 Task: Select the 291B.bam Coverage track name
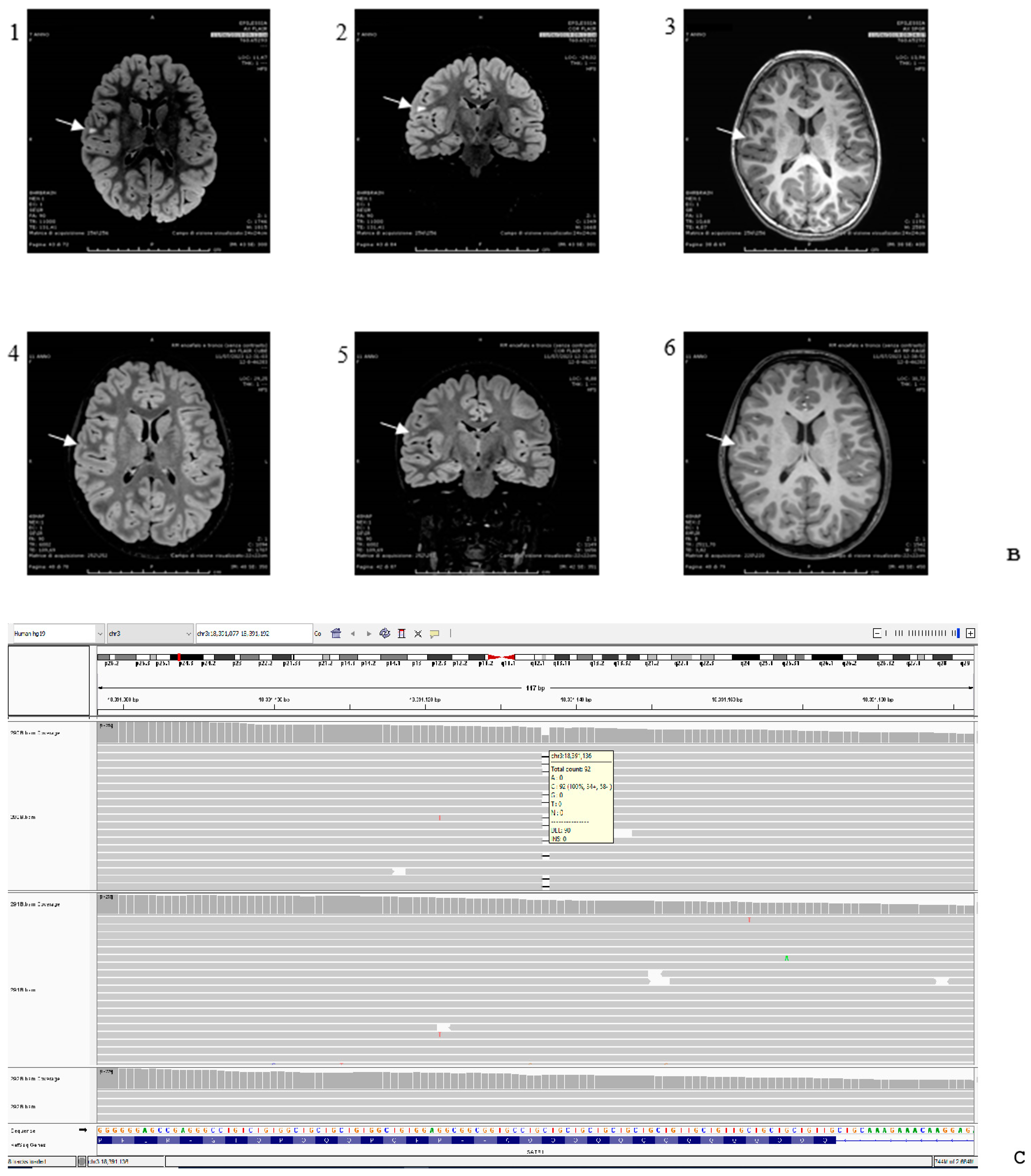coord(35,904)
